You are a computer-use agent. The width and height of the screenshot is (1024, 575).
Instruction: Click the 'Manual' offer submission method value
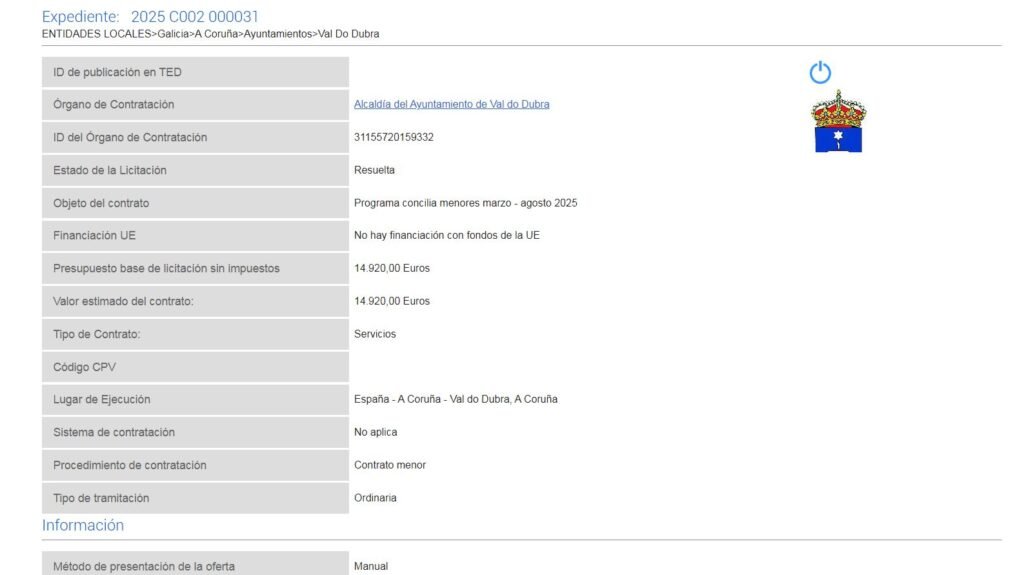point(371,566)
